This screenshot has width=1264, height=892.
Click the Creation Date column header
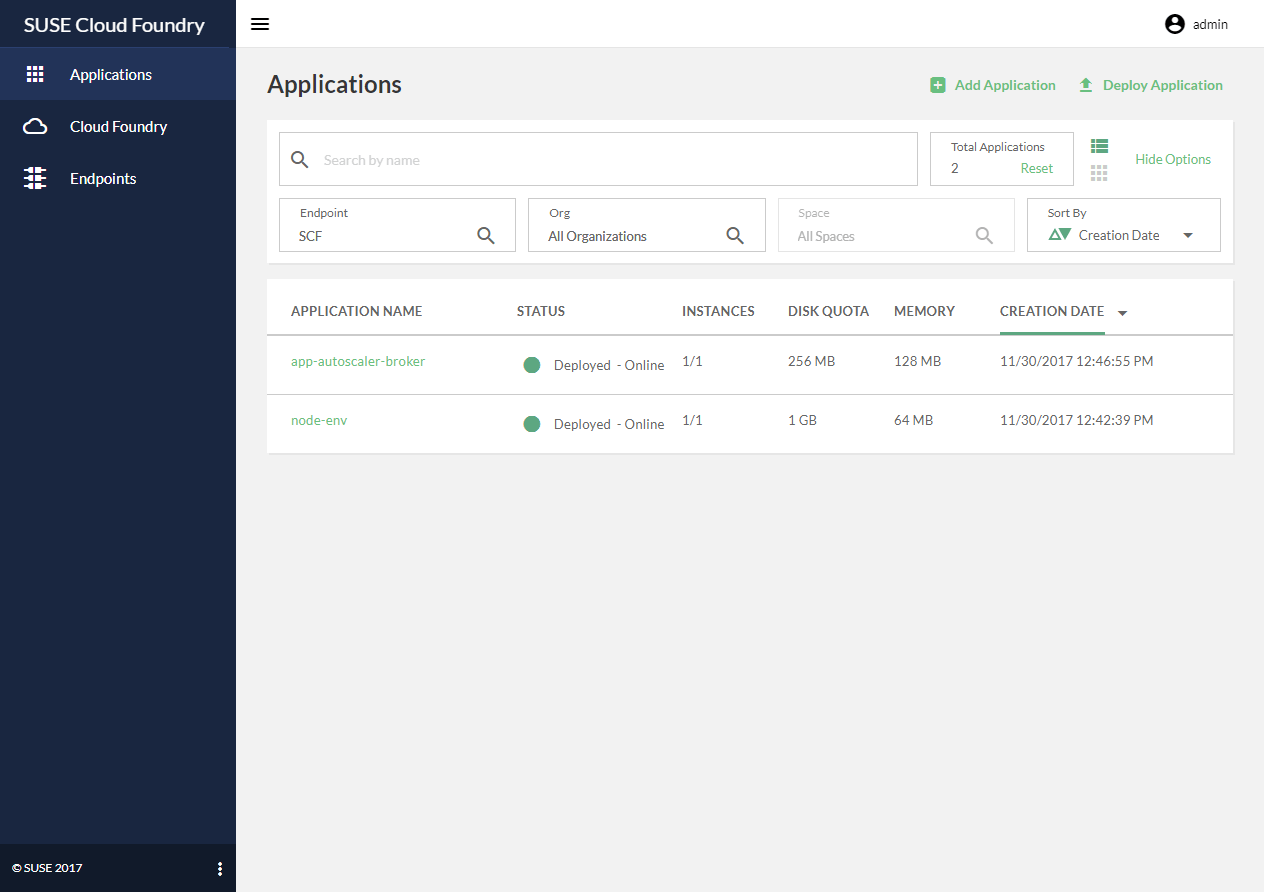[1052, 311]
